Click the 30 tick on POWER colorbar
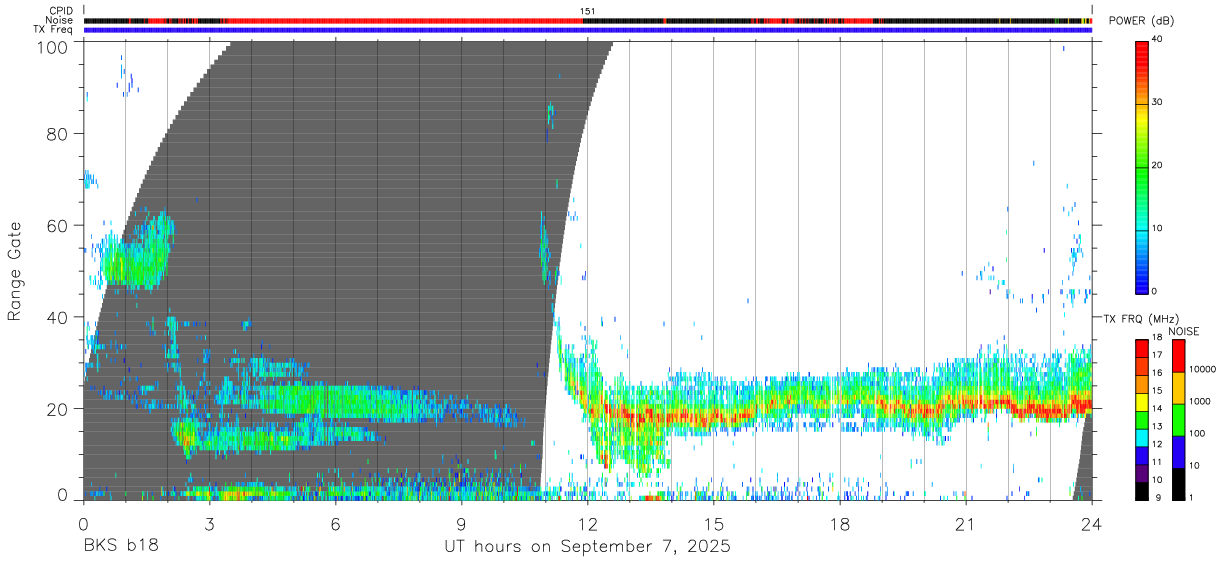Screen dimensions: 1228x567 coord(1158,103)
